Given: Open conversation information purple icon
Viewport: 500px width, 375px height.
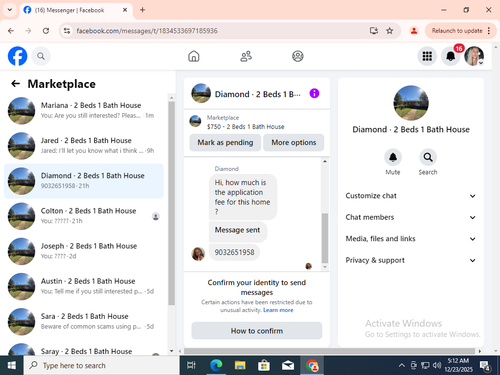Looking at the screenshot, I should click(314, 93).
